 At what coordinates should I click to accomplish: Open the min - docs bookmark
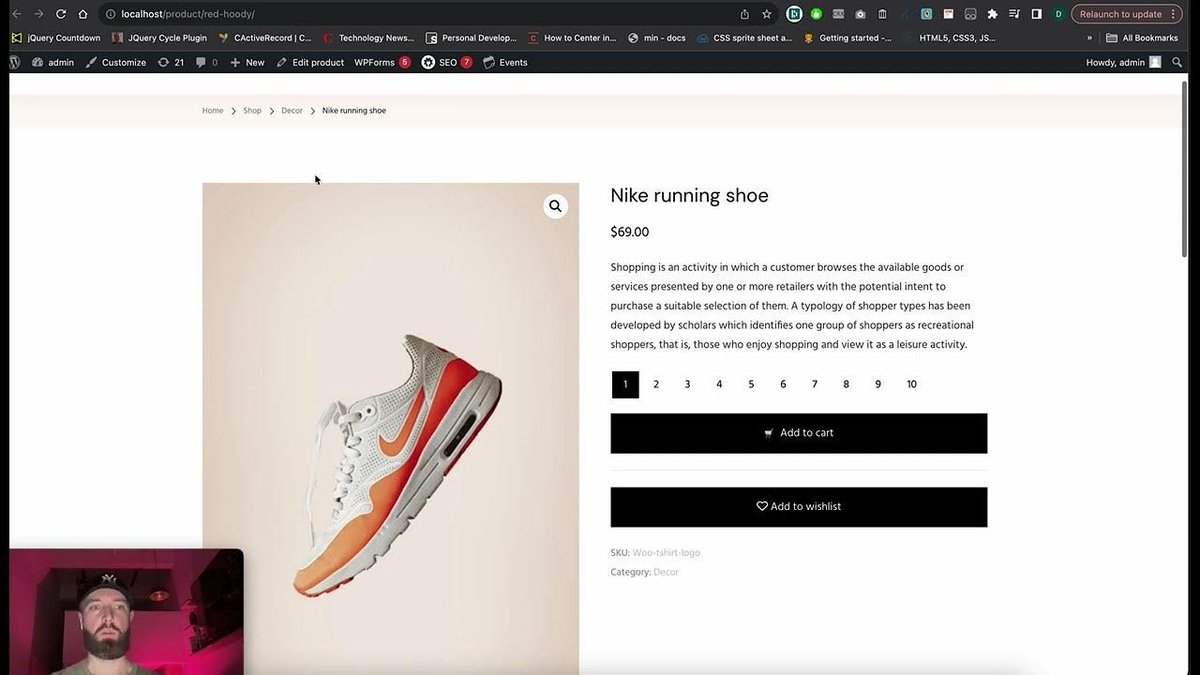tap(657, 38)
